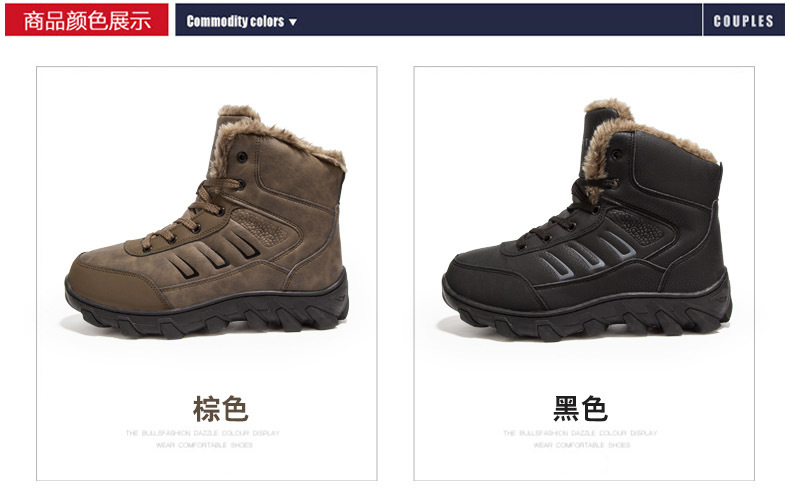Select the black boot product image
This screenshot has width=790, height=502.
[x=587, y=220]
